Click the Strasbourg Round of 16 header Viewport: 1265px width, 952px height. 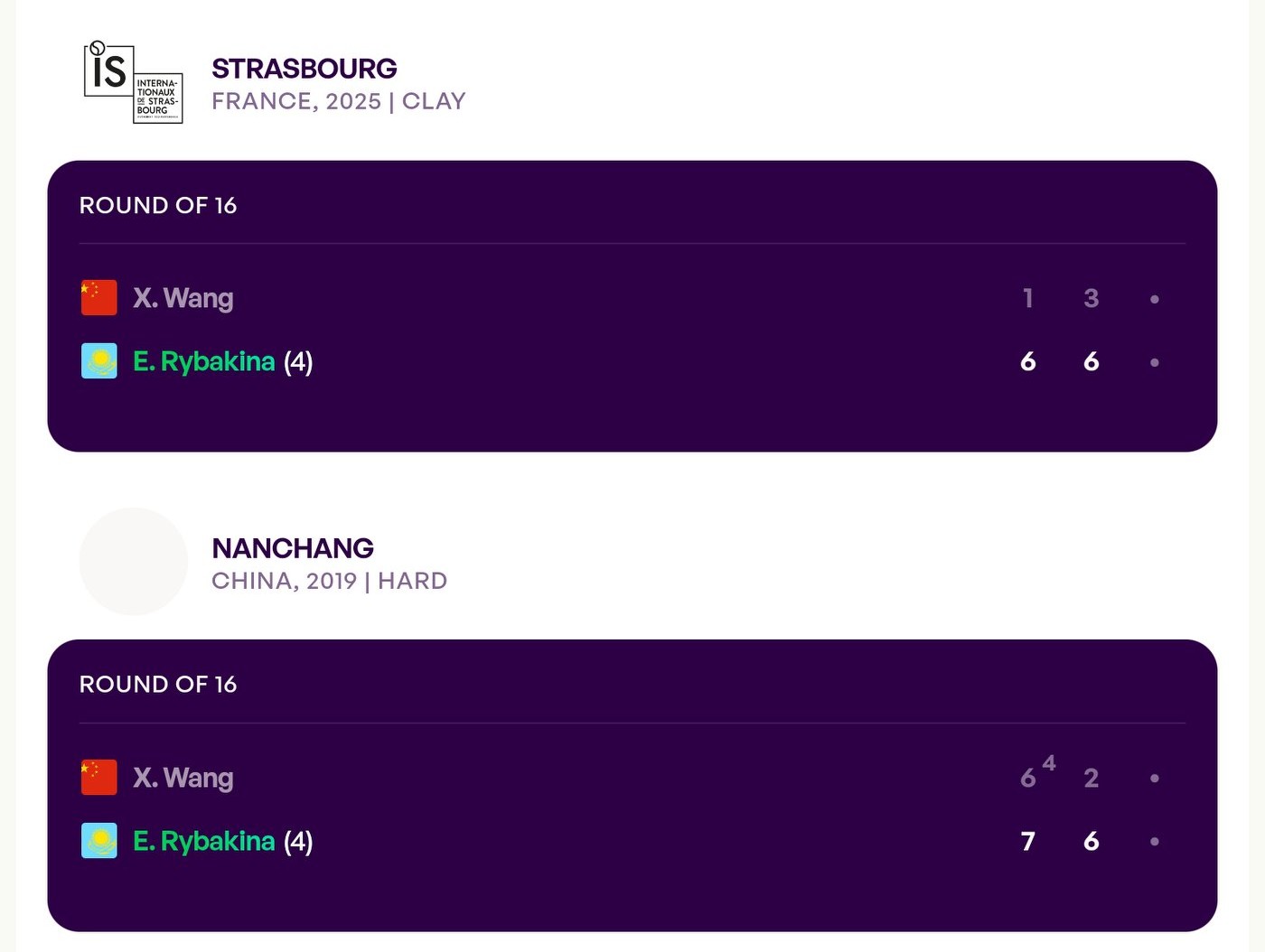click(158, 206)
